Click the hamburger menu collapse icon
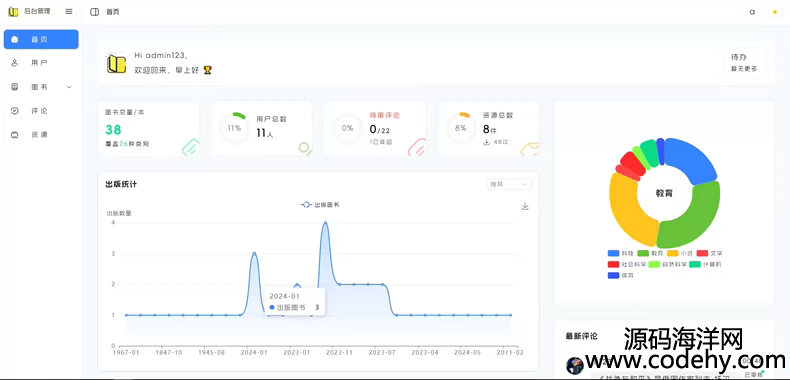This screenshot has width=790, height=380. (x=69, y=11)
